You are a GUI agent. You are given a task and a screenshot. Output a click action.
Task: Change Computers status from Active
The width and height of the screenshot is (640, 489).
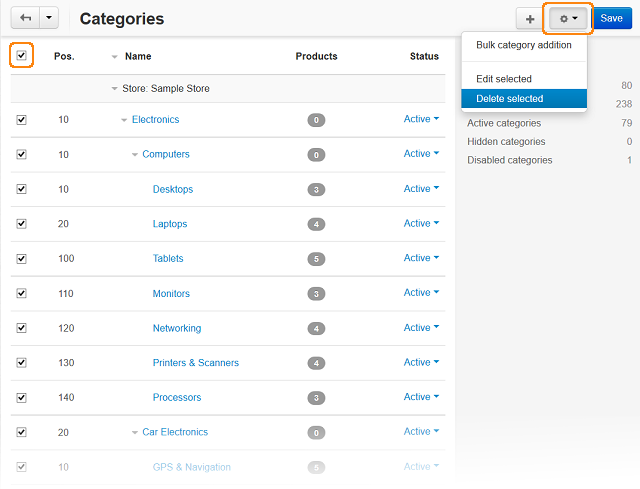(421, 153)
